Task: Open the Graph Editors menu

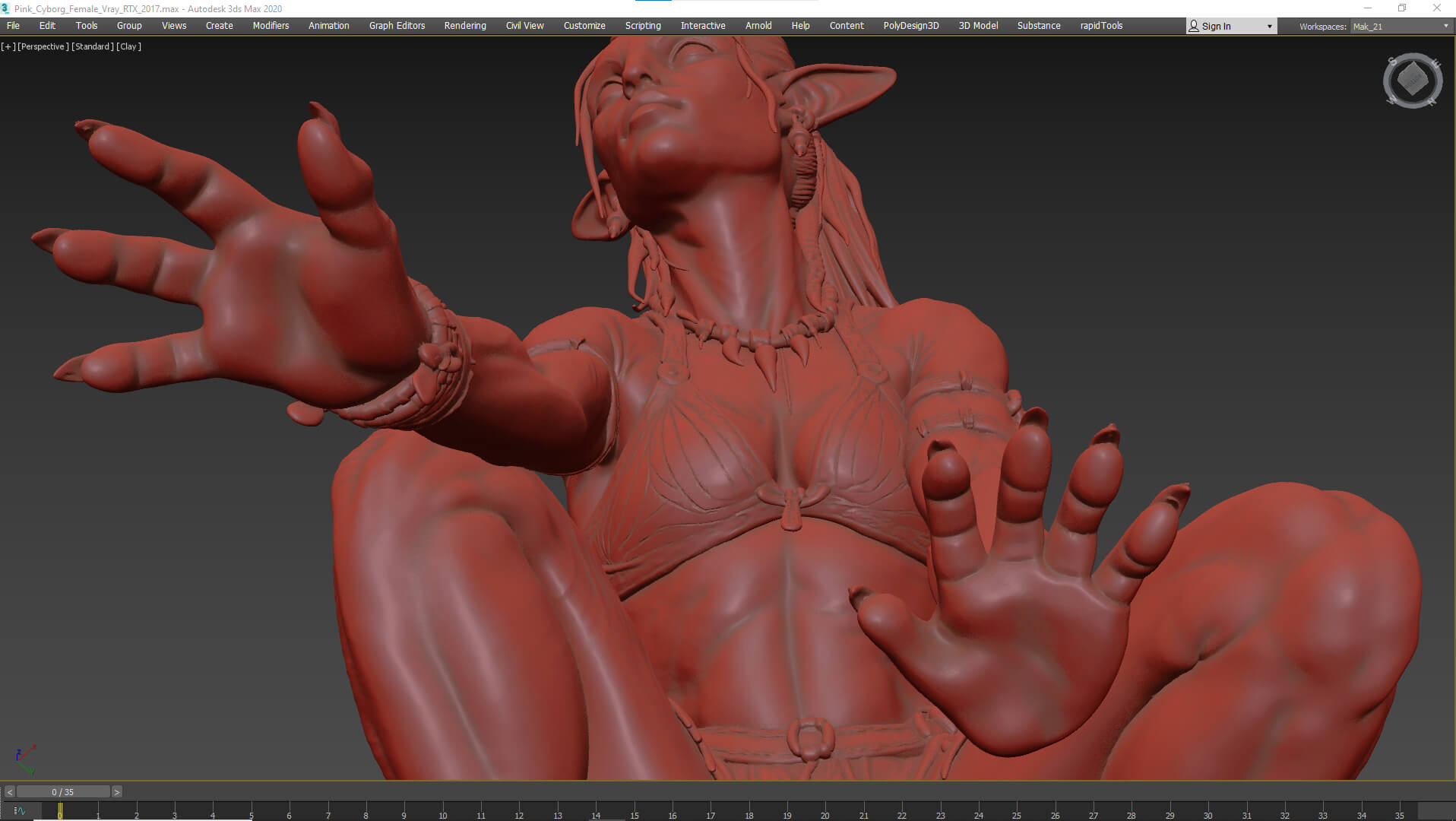Action: pyautogui.click(x=397, y=26)
